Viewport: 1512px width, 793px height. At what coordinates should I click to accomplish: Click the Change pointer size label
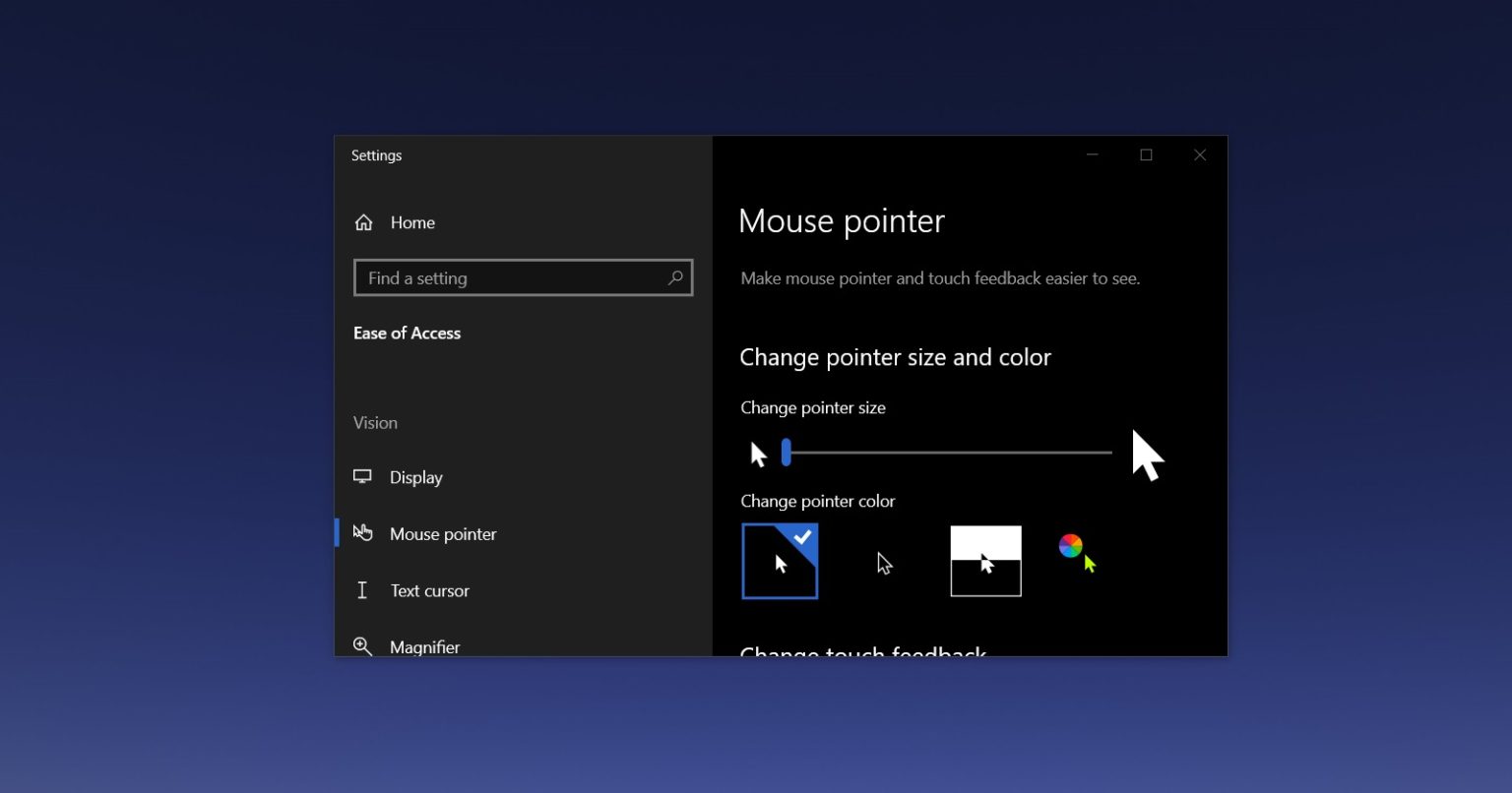pos(812,407)
